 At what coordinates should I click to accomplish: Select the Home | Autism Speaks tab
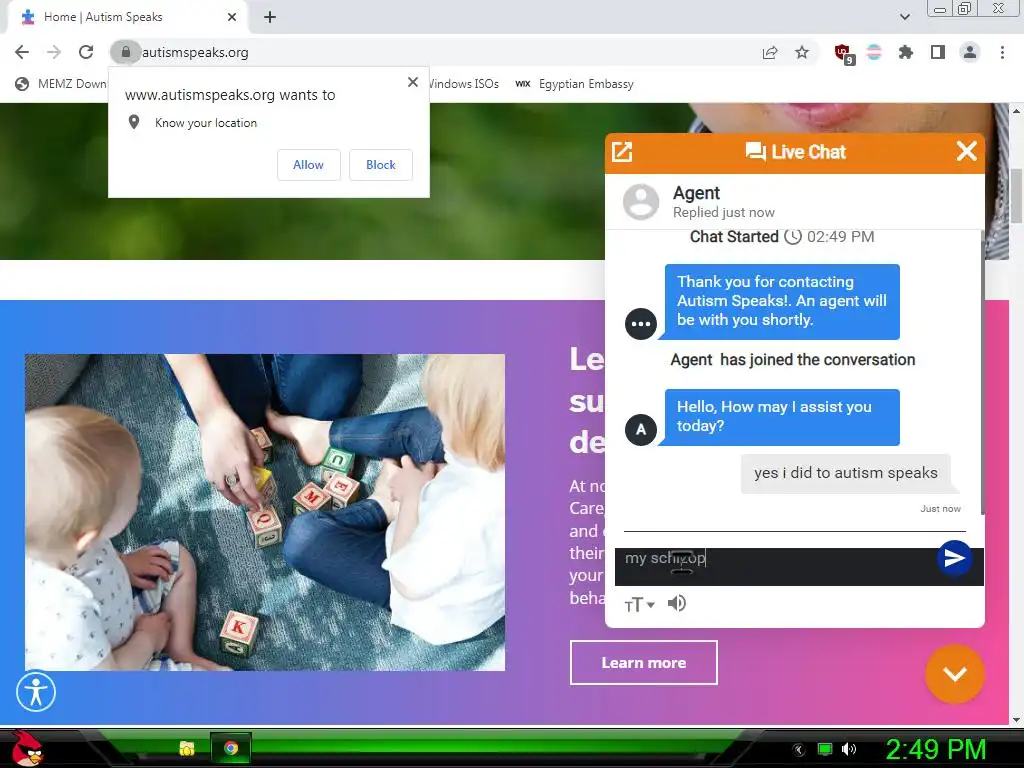[x=127, y=17]
